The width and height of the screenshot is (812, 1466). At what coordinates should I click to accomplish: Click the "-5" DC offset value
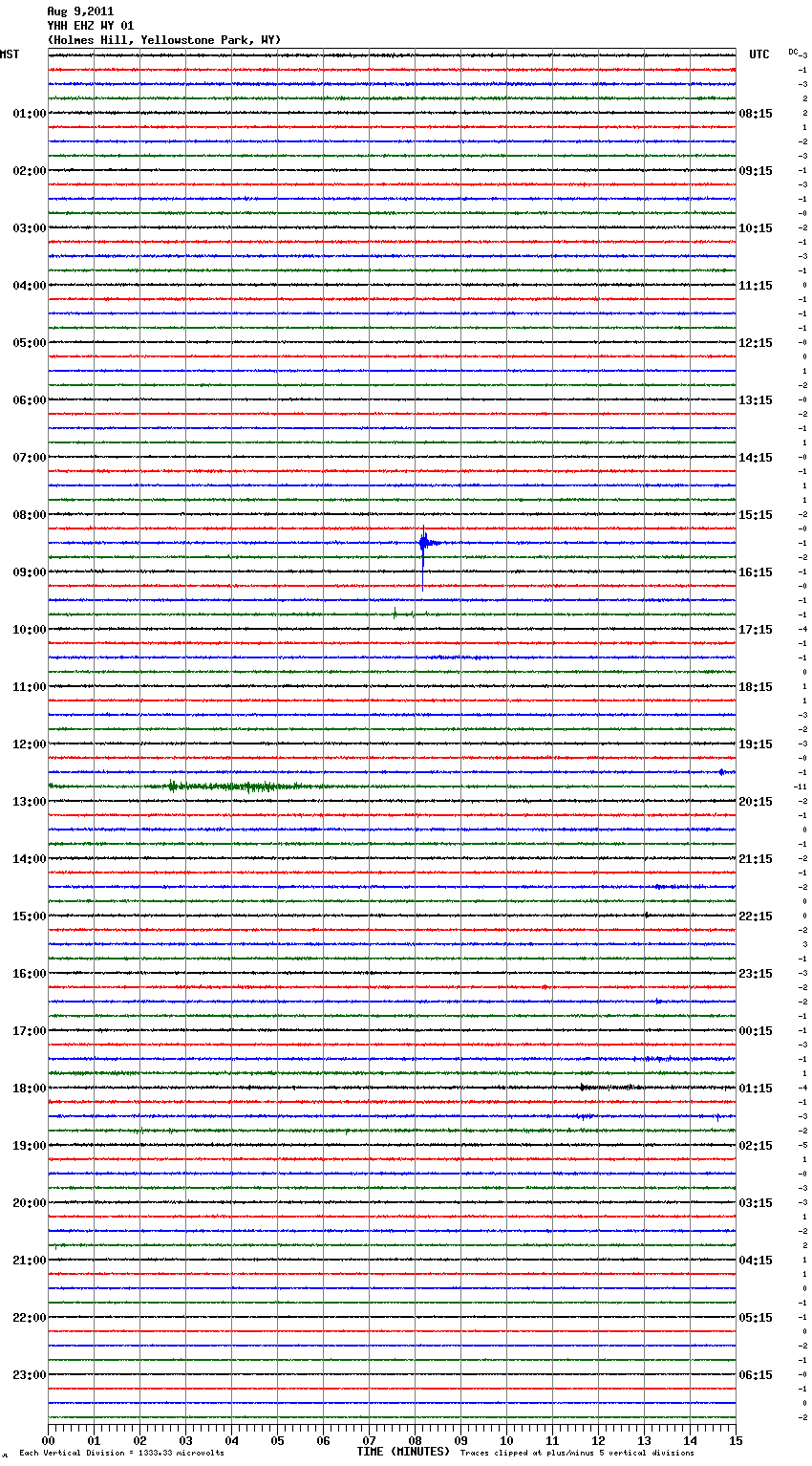click(802, 1145)
